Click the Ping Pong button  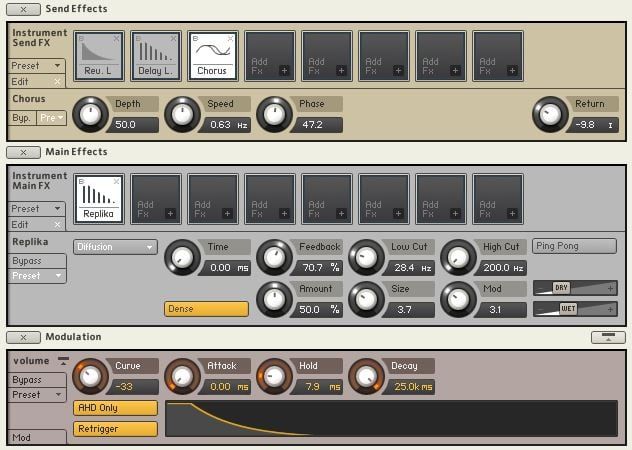point(575,247)
